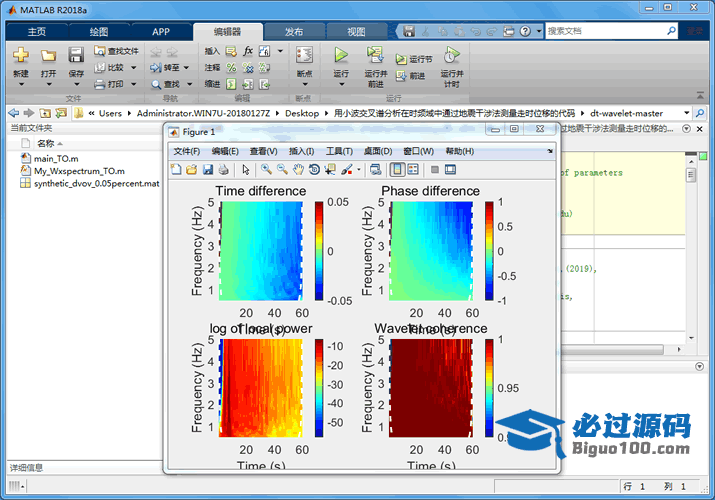Click the folder-up icon in the address bar
The height and width of the screenshot is (500, 715).
45,113
